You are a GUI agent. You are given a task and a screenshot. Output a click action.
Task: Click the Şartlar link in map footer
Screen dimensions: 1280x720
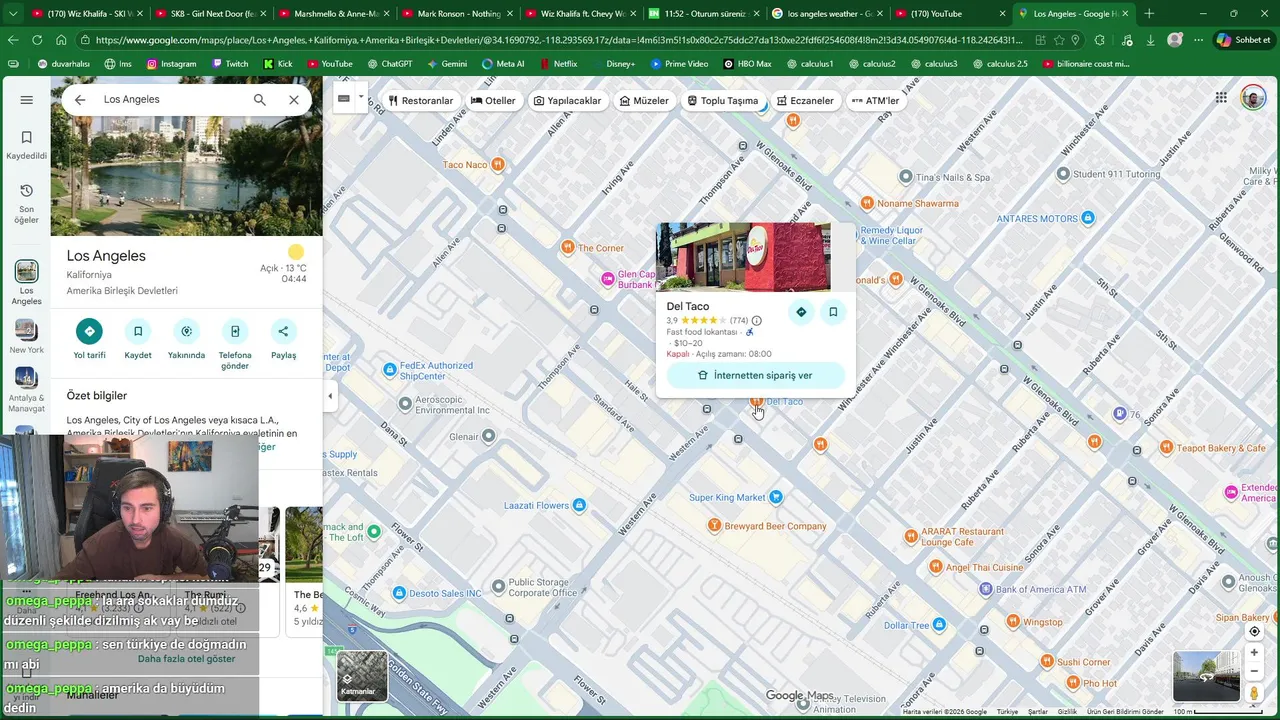1038,712
